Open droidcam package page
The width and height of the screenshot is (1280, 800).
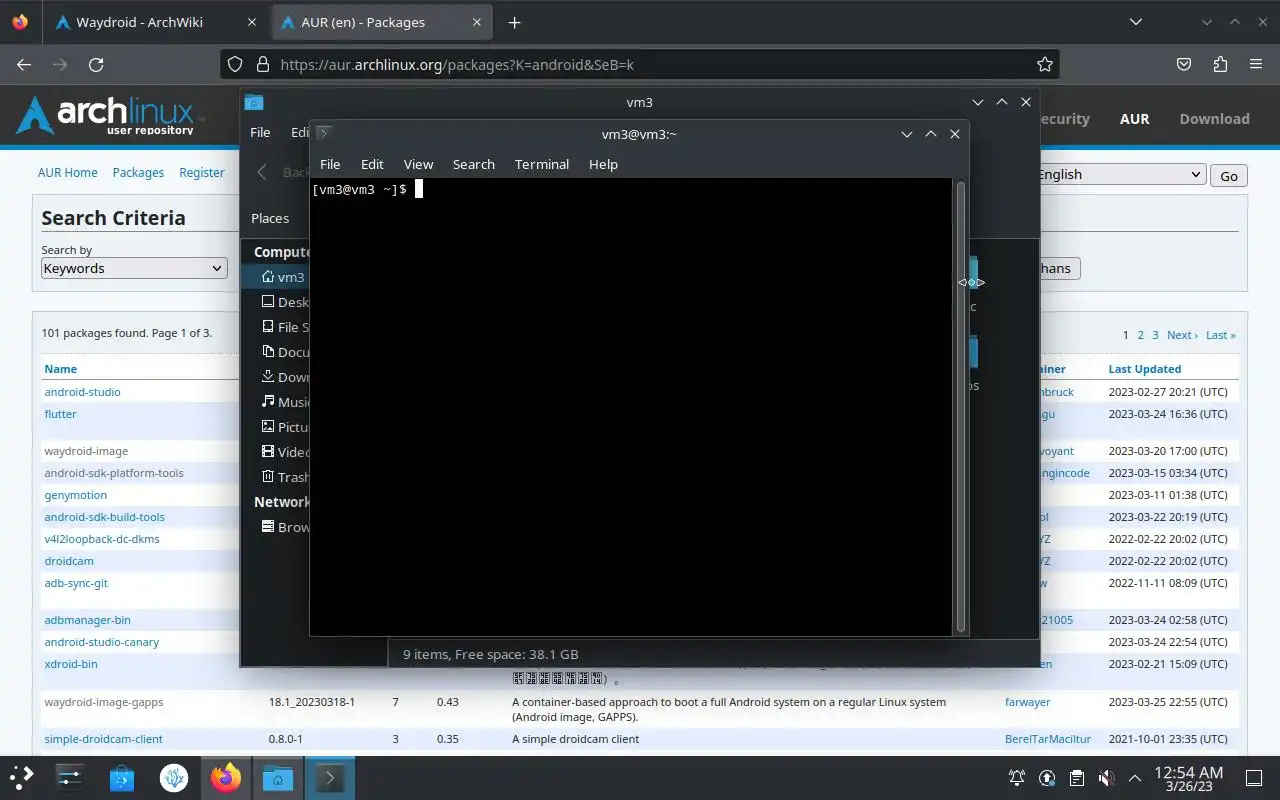tap(69, 561)
